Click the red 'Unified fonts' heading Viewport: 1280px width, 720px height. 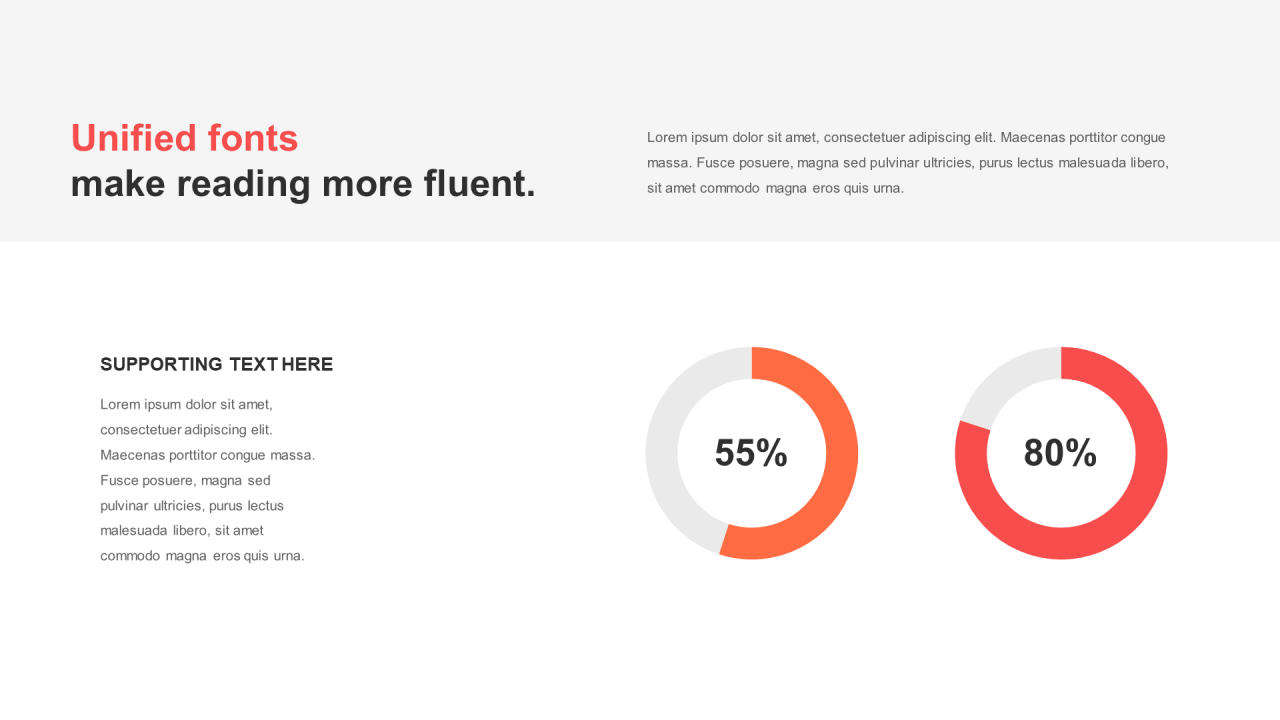184,138
